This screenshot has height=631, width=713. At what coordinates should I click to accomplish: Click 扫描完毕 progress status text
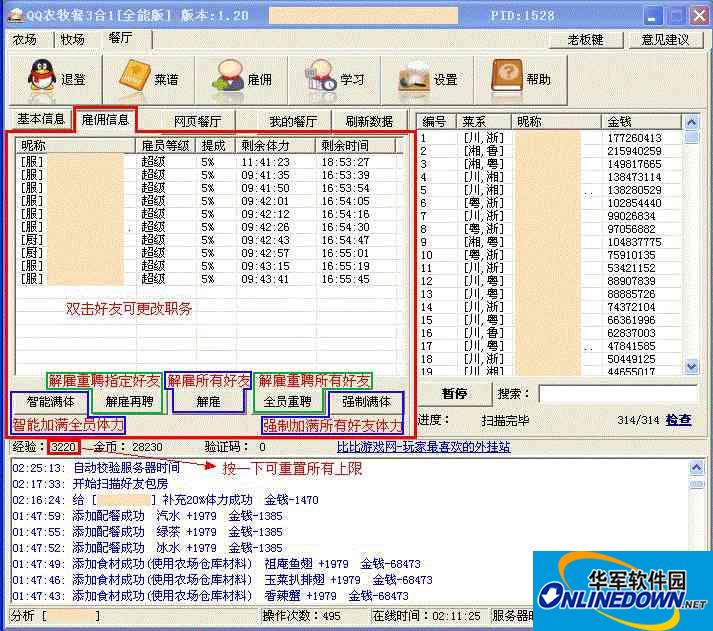point(505,421)
